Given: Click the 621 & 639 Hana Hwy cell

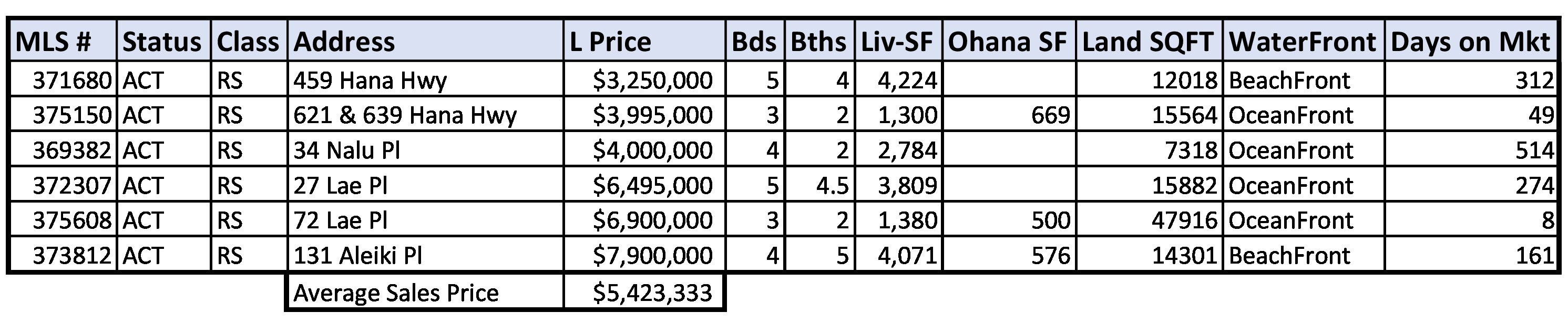Looking at the screenshot, I should pos(405,115).
